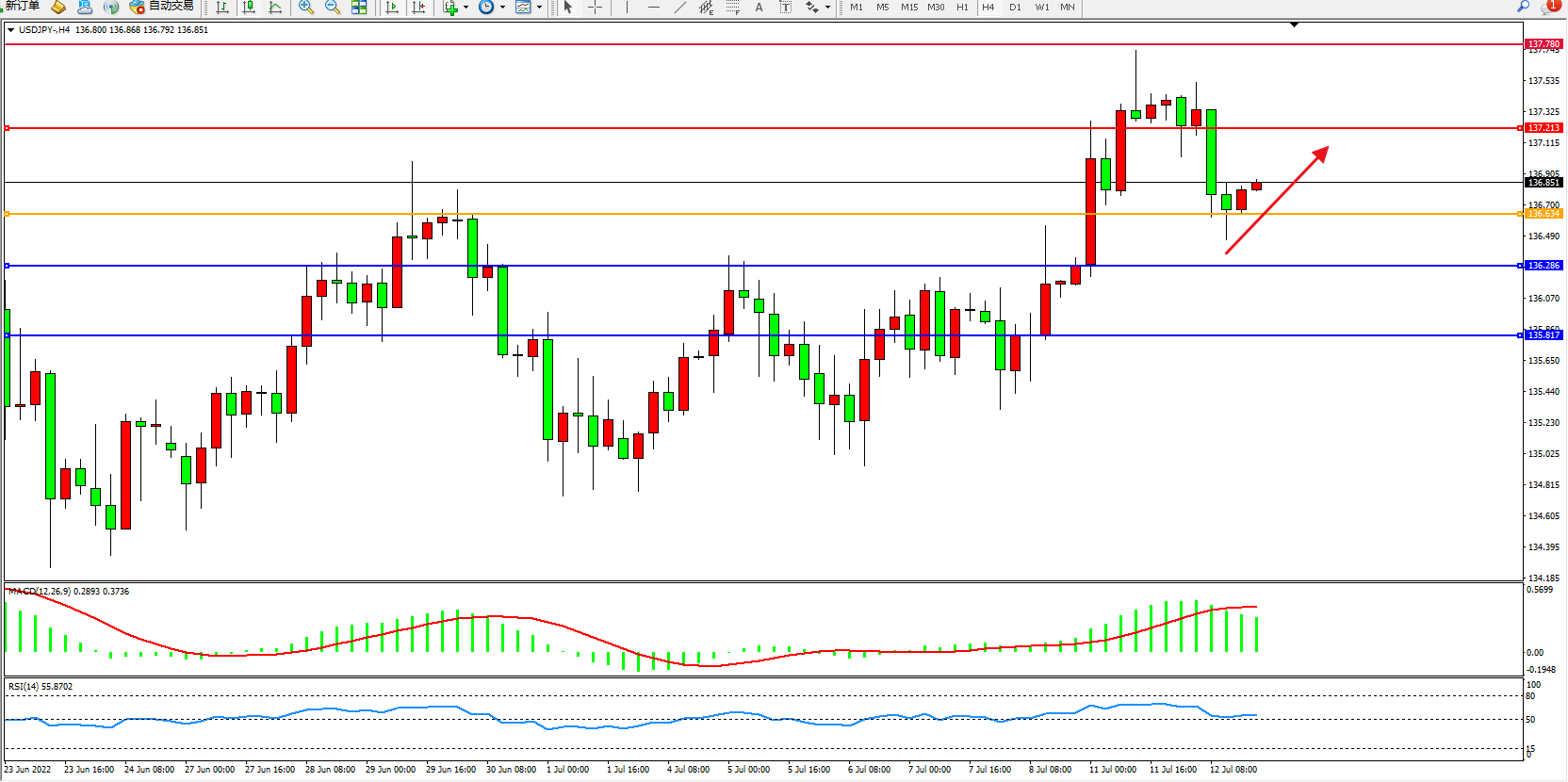The width and height of the screenshot is (1568, 782).
Task: Open the chat notifications bubble icon
Action: pos(1550,7)
